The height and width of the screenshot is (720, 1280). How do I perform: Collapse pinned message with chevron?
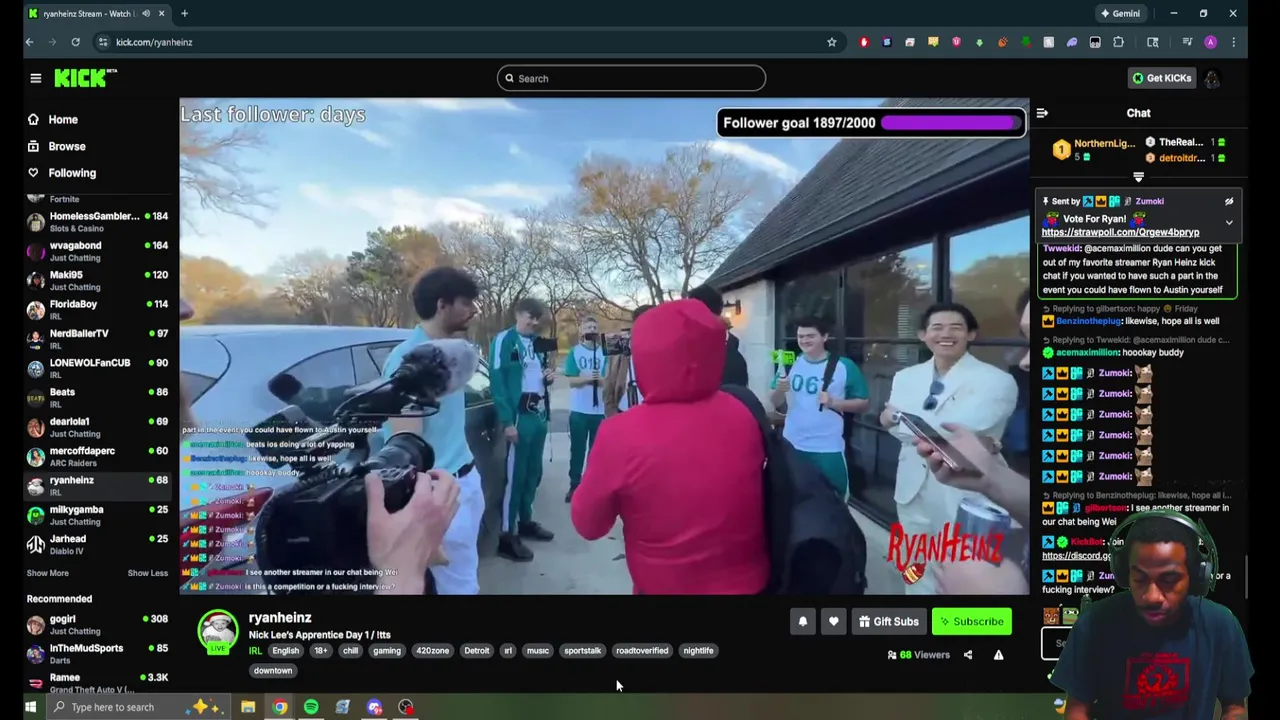(1229, 222)
